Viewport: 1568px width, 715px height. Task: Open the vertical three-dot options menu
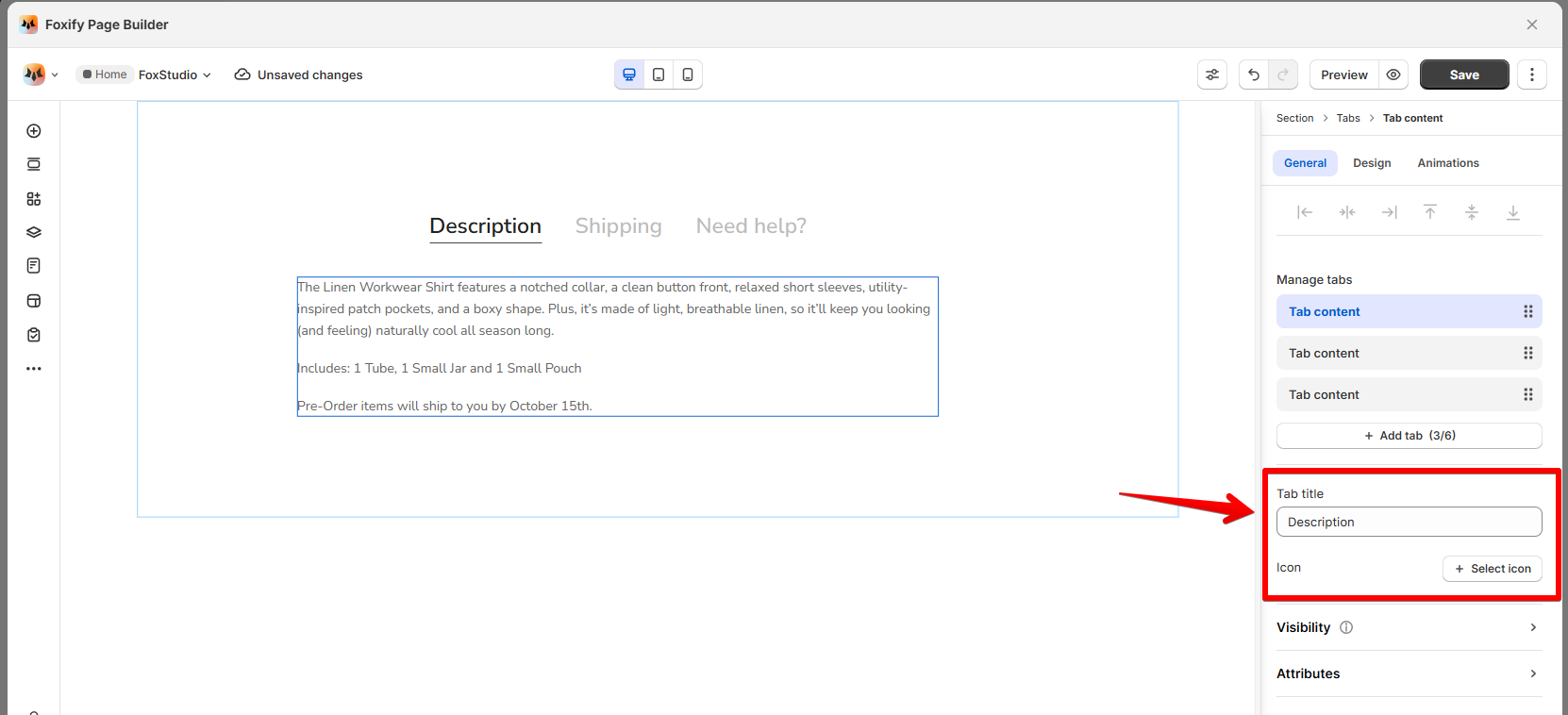tap(1532, 75)
